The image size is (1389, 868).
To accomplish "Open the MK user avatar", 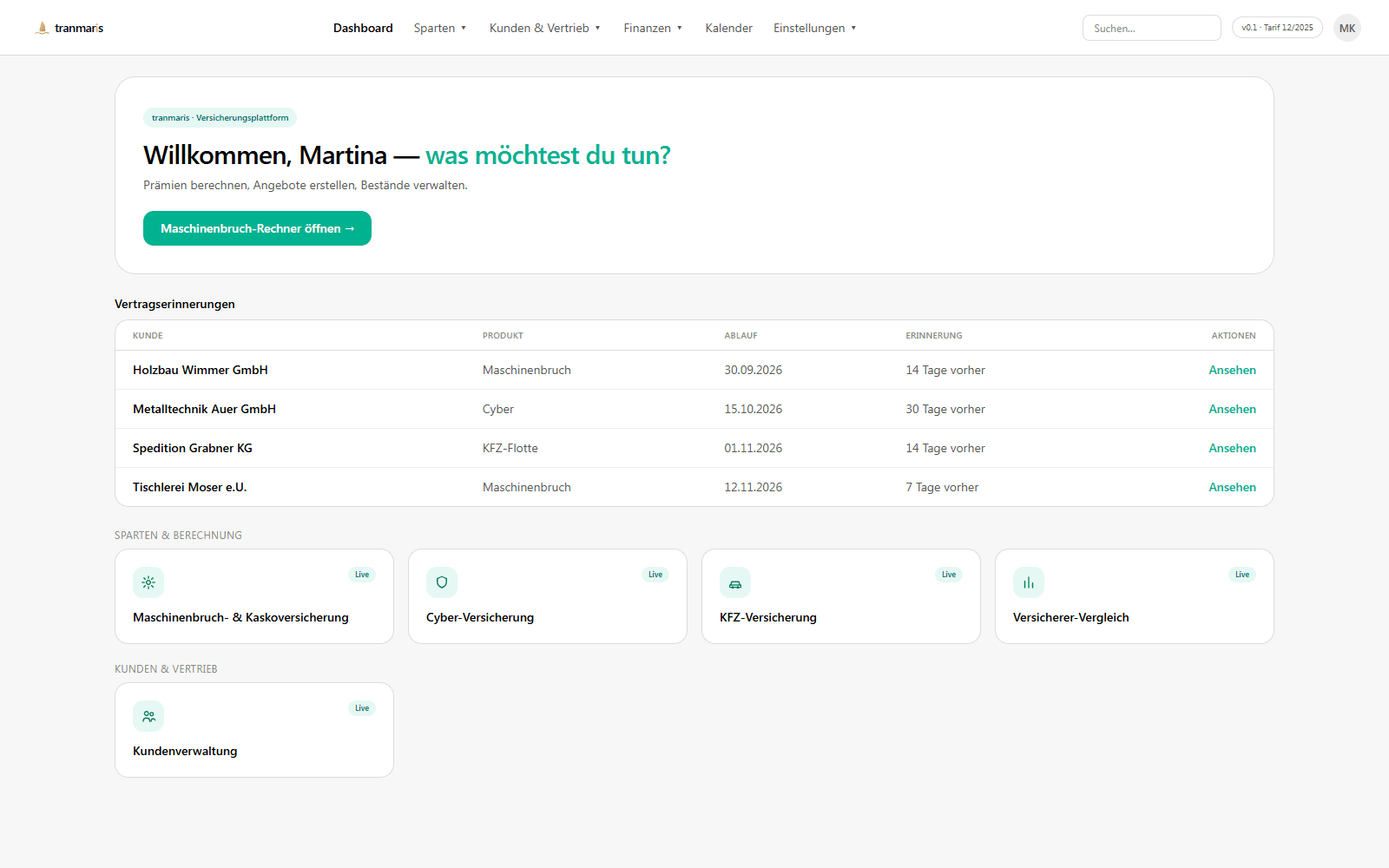I will pyautogui.click(x=1347, y=28).
